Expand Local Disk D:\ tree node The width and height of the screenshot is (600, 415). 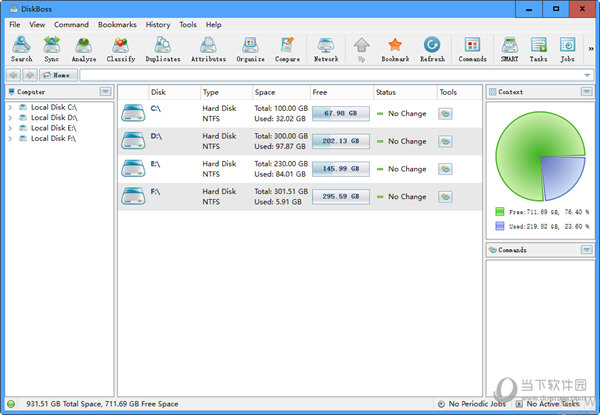pyautogui.click(x=10, y=118)
